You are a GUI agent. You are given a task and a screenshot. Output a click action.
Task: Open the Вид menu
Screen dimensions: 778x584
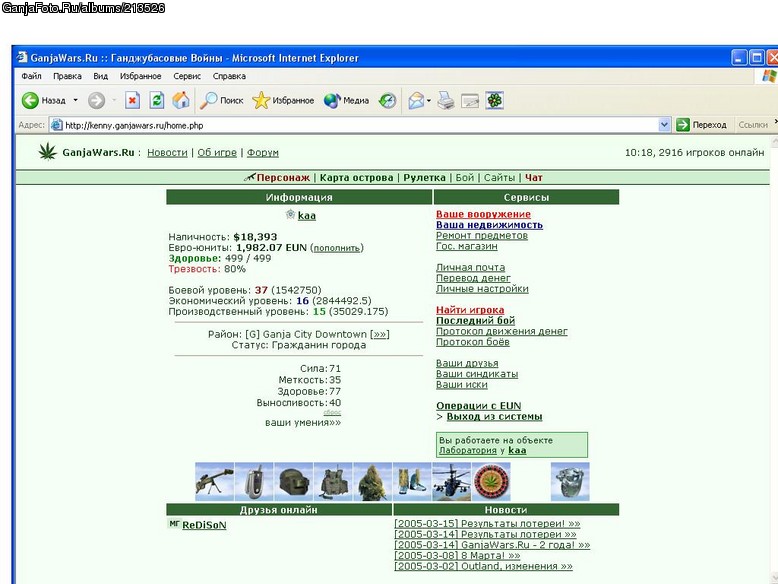click(100, 76)
